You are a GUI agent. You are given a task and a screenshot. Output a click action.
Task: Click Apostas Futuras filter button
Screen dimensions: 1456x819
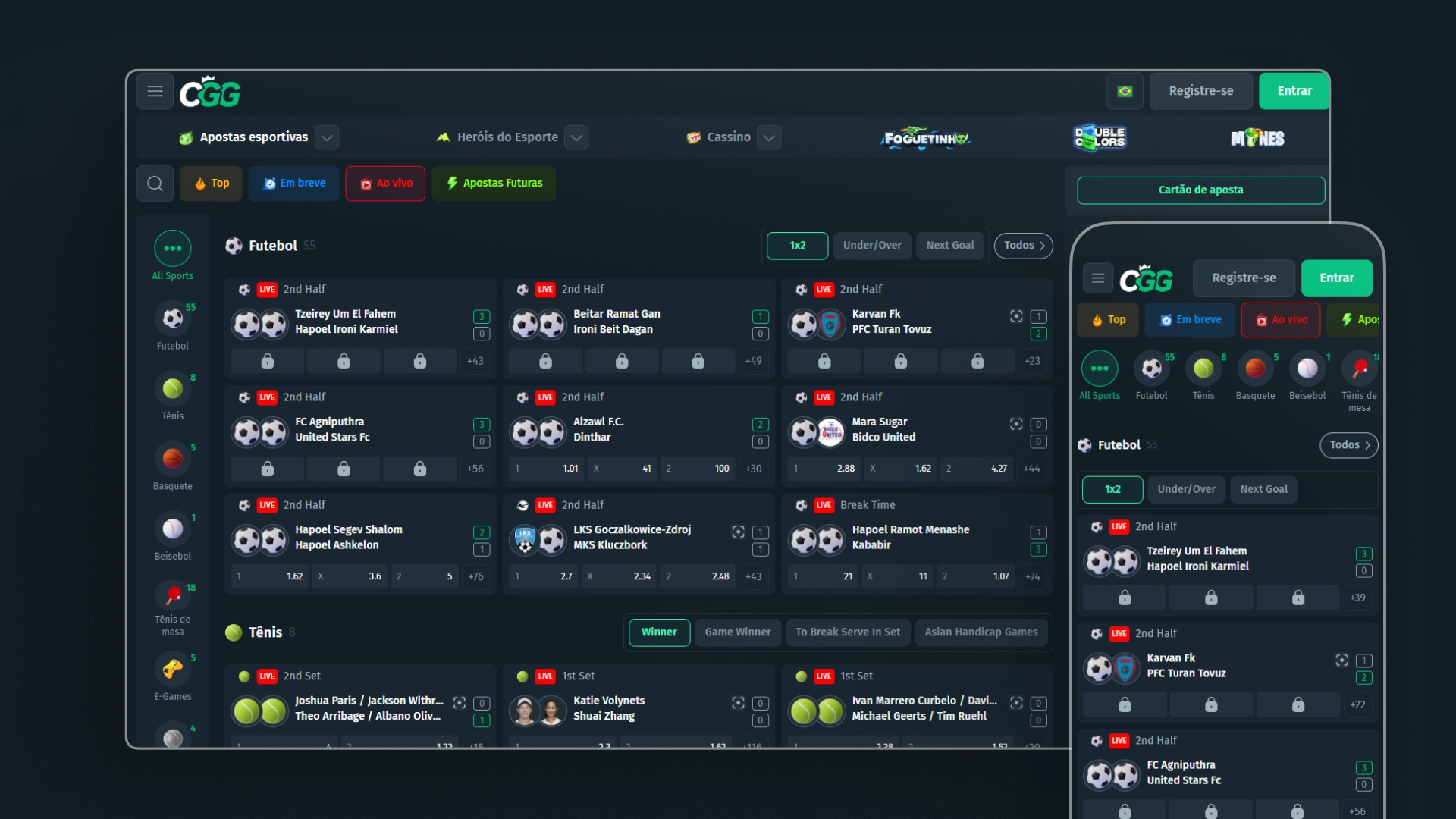(494, 184)
